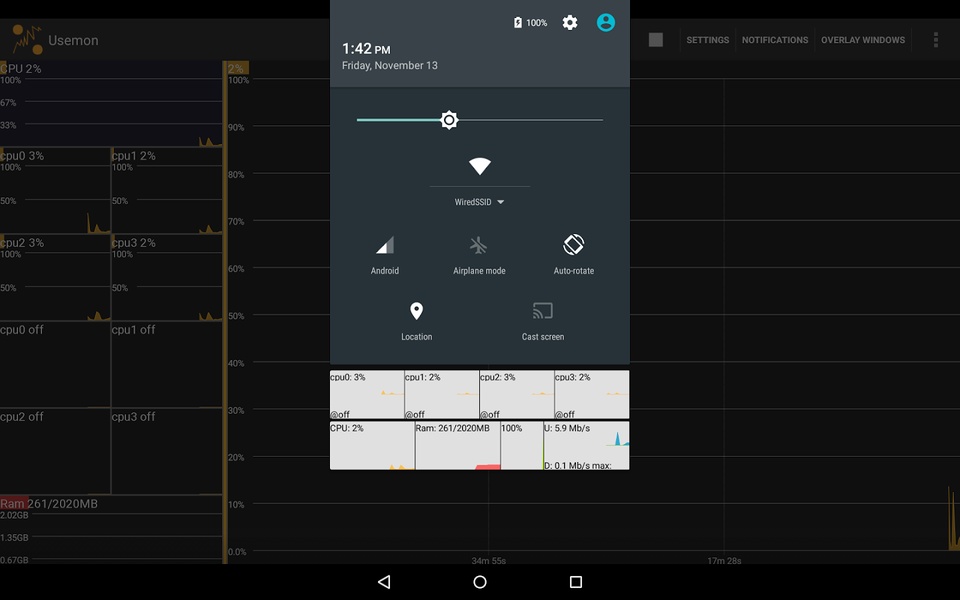This screenshot has height=600, width=960.
Task: Toggle the Auto-rotate tile
Action: point(574,256)
